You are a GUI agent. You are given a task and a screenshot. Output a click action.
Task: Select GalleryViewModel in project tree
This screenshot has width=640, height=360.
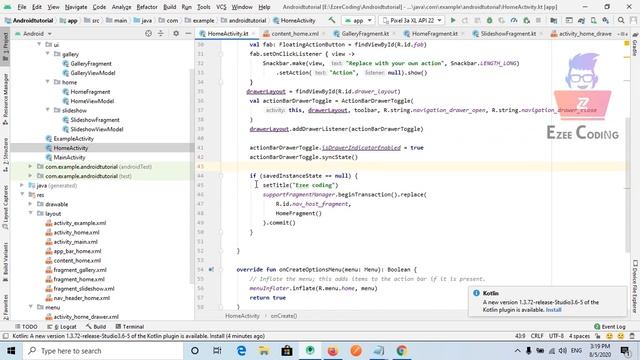(x=93, y=73)
